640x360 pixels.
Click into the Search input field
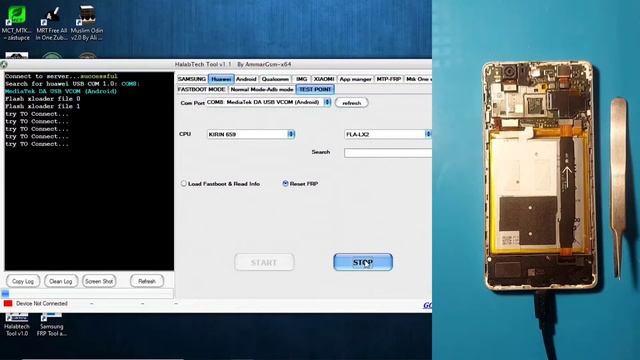click(388, 153)
